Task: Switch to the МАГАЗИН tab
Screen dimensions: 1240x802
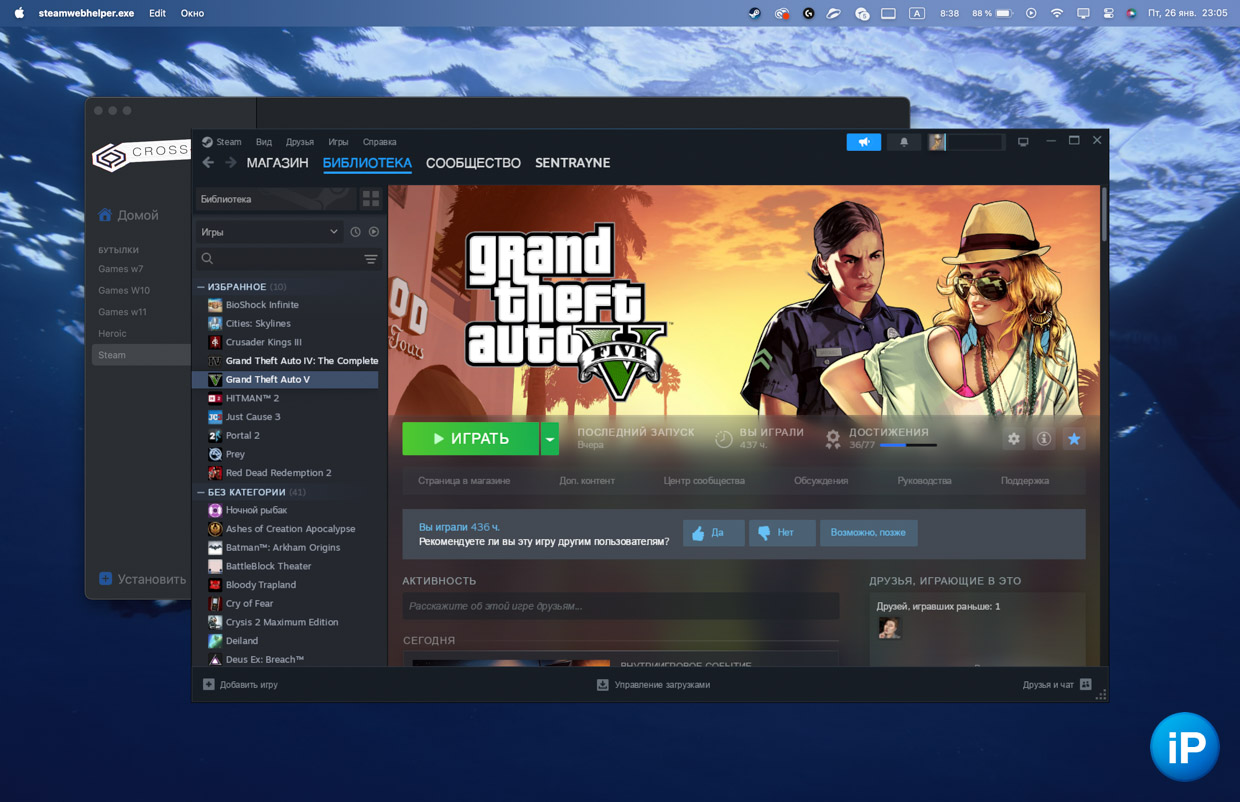Action: click(x=277, y=163)
